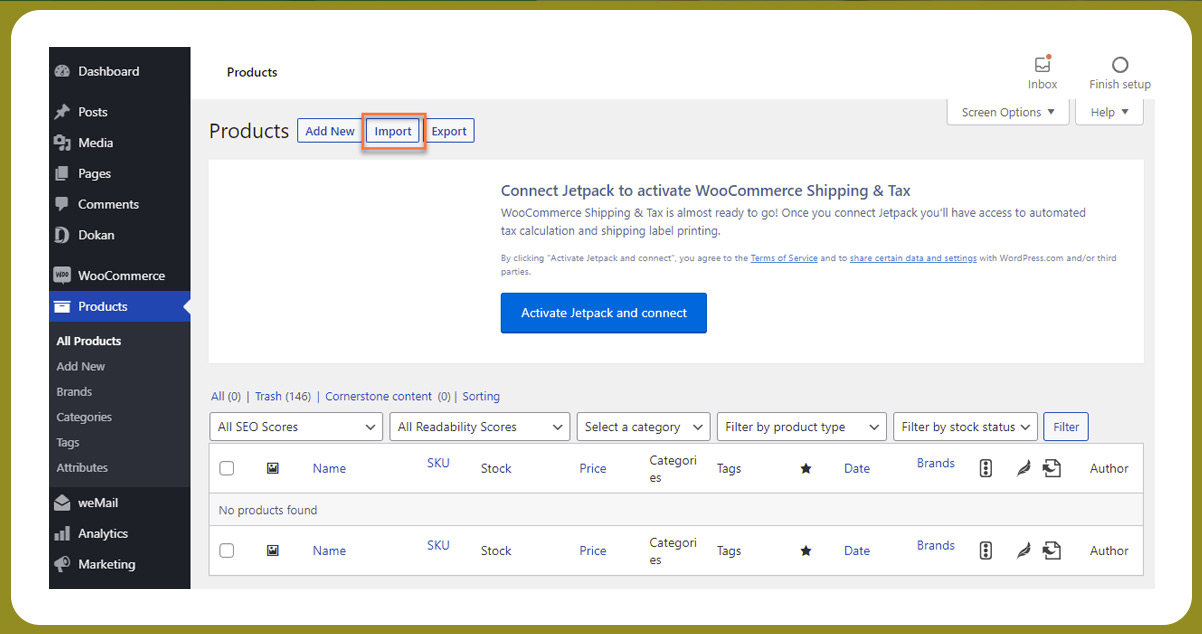Image resolution: width=1202 pixels, height=634 pixels.
Task: Click the Readability feather icon in the header row
Action: coord(1023,468)
